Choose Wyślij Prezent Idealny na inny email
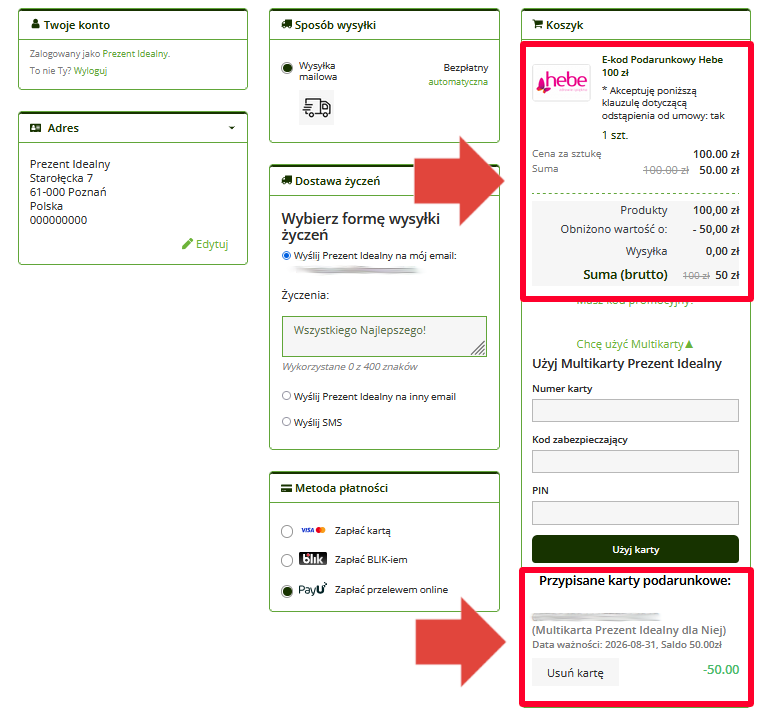The image size is (767, 725). point(287,396)
